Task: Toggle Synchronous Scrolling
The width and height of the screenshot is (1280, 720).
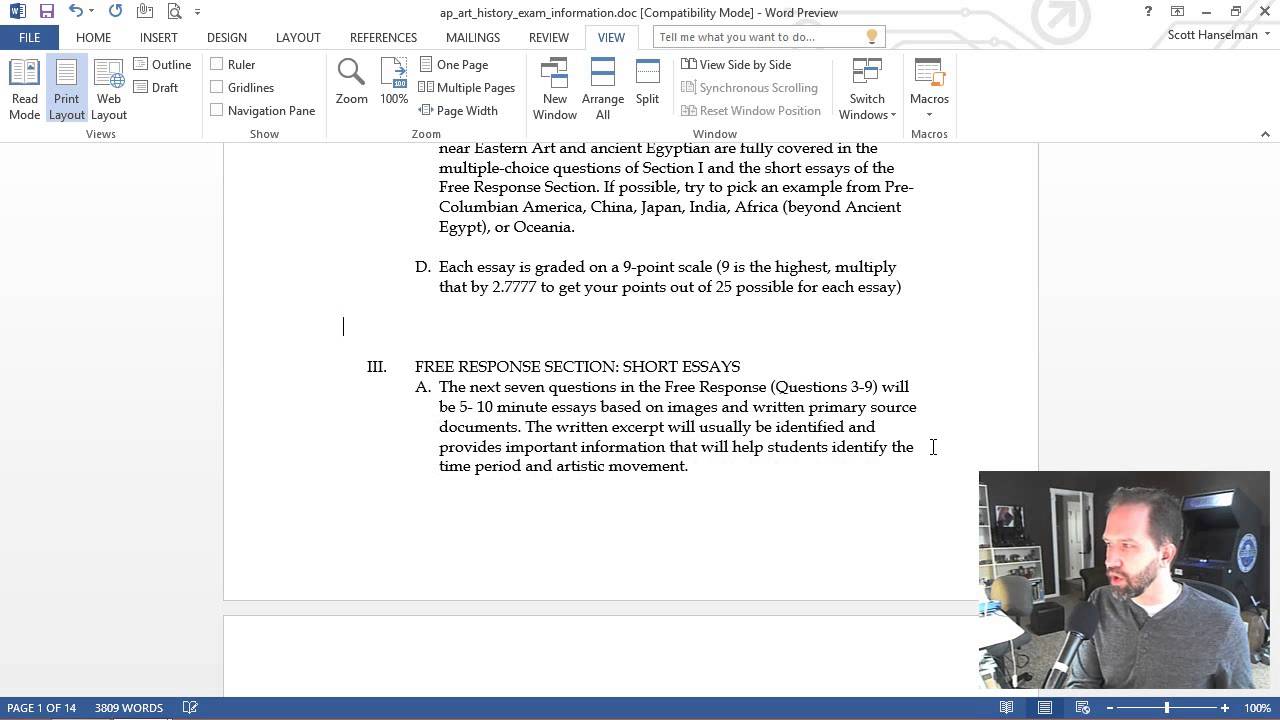Action: pos(750,87)
